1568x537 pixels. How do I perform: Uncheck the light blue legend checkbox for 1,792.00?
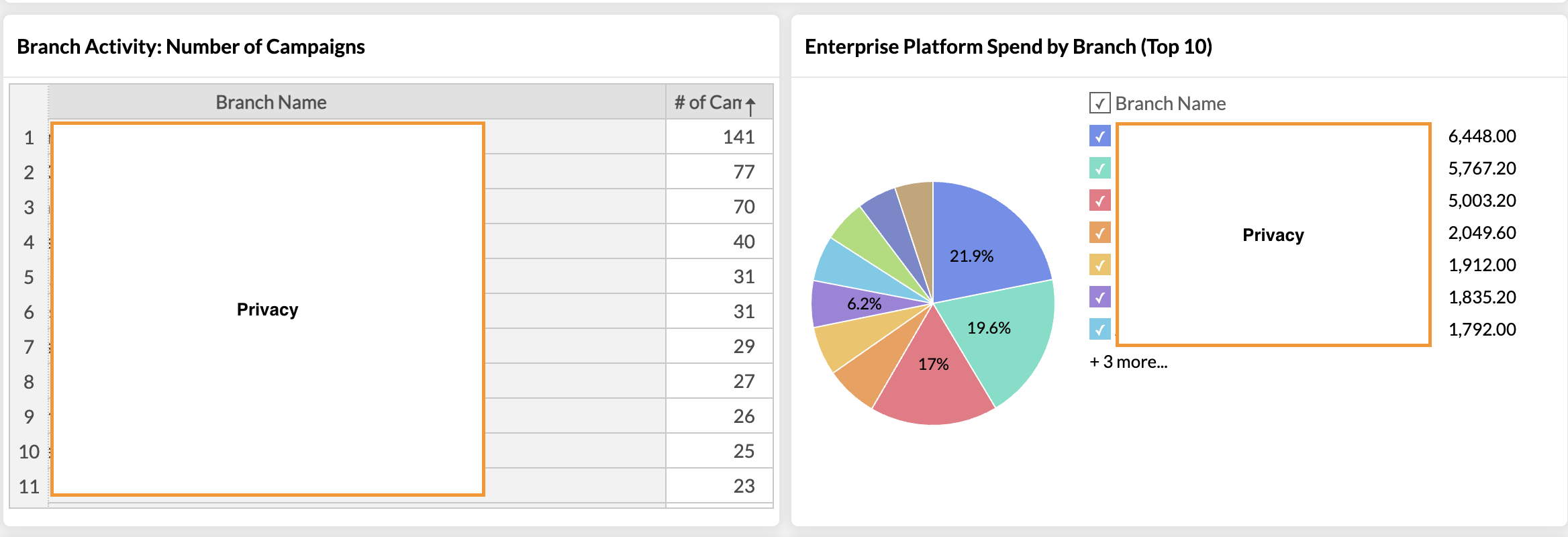pyautogui.click(x=1099, y=330)
